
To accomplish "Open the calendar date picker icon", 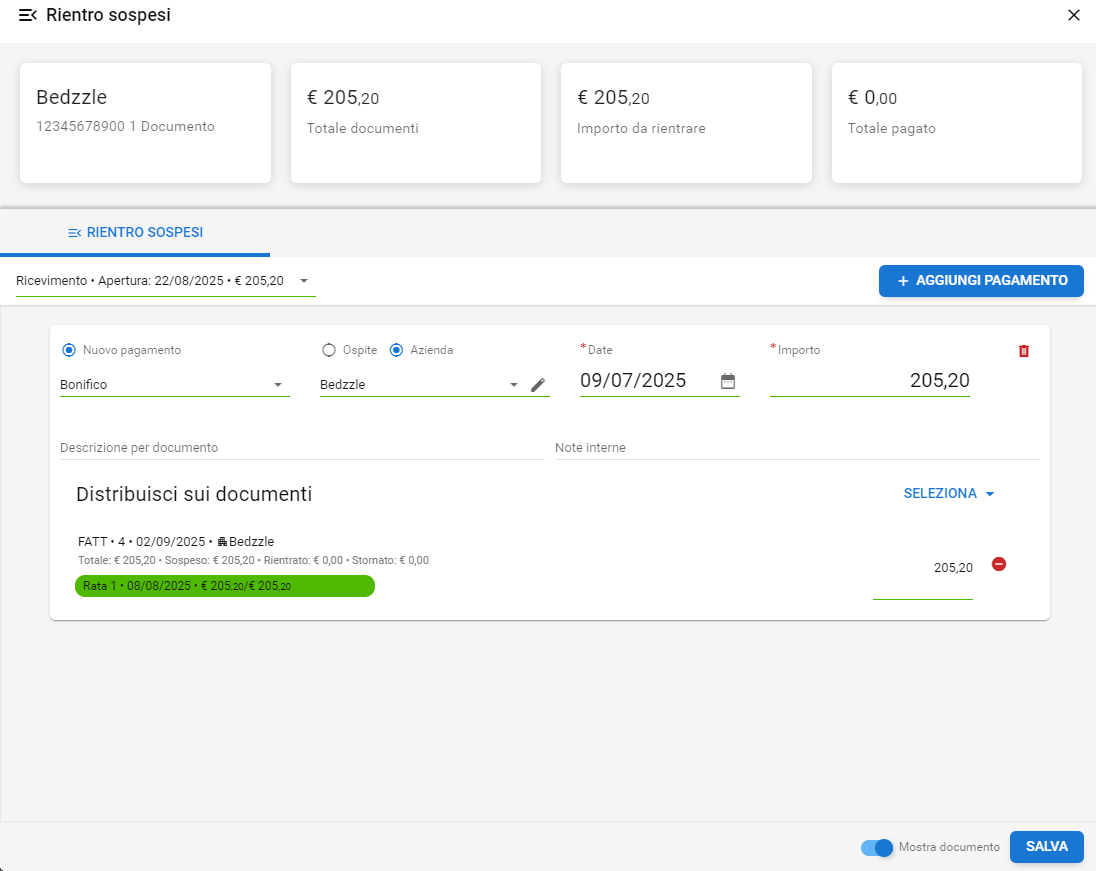I will (x=728, y=381).
